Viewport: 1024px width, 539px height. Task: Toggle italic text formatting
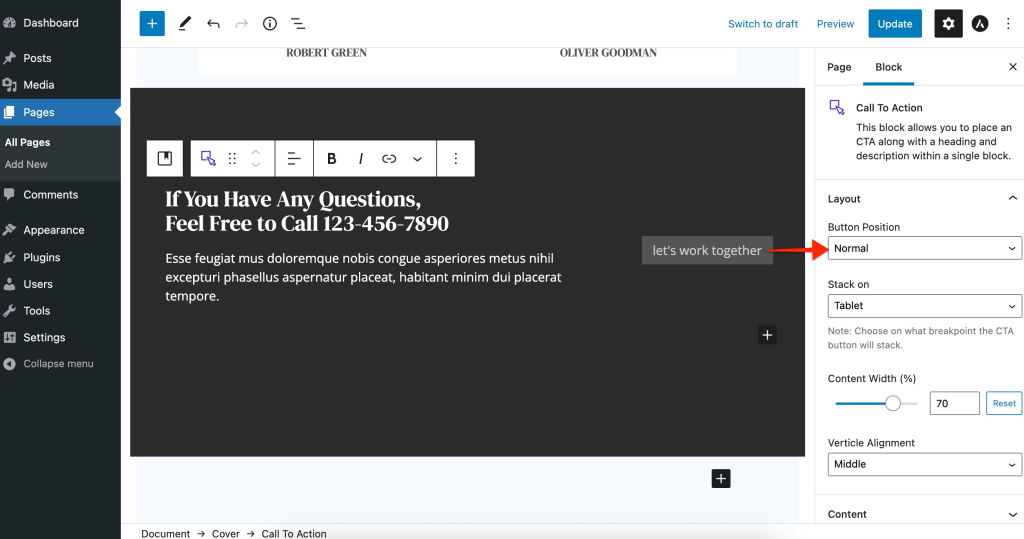[x=361, y=159]
